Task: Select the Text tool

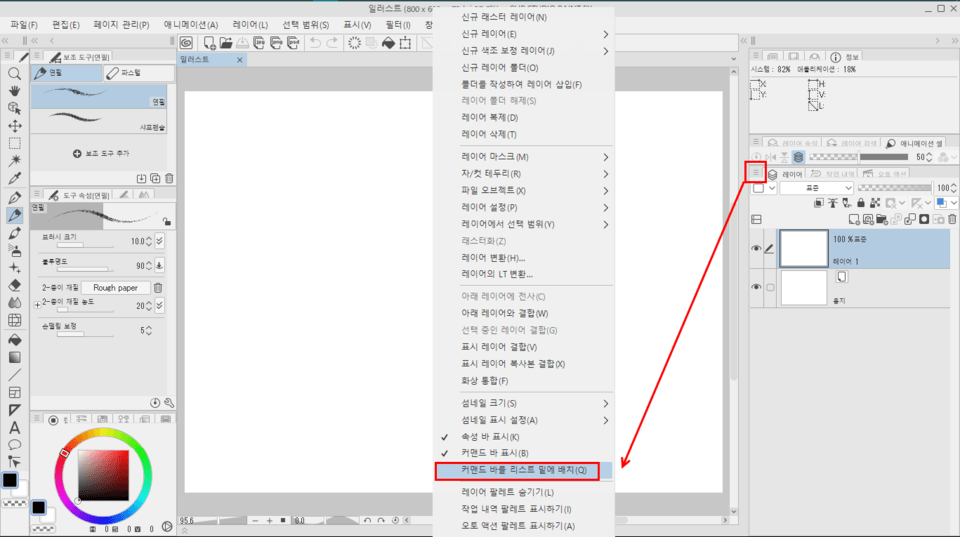Action: [x=15, y=427]
